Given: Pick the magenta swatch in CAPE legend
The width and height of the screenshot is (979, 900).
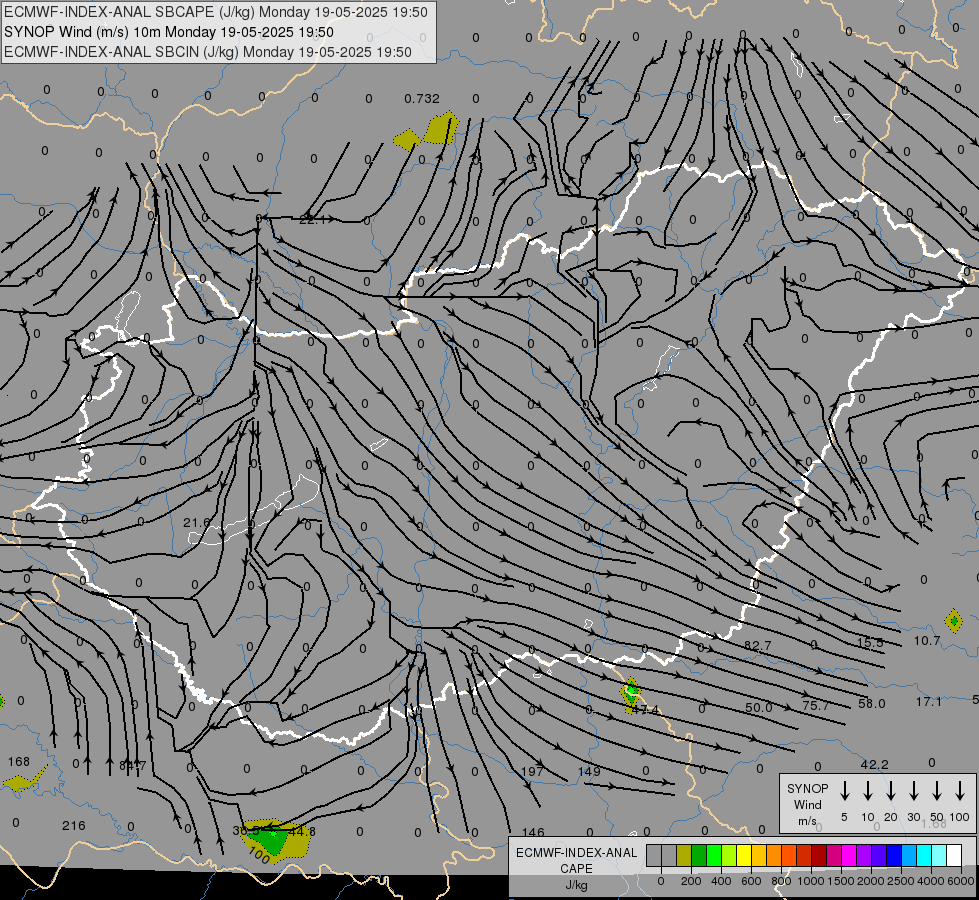Looking at the screenshot, I should pyautogui.click(x=849, y=855).
